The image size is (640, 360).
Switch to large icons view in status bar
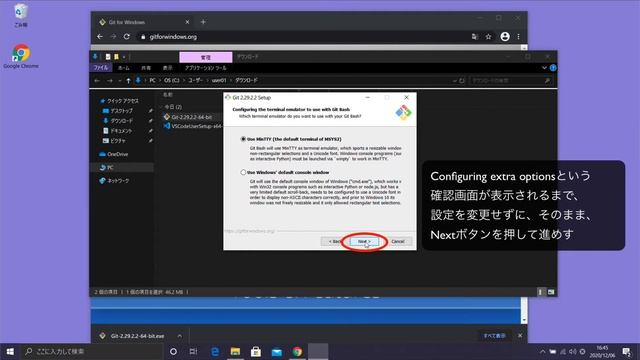coord(551,292)
